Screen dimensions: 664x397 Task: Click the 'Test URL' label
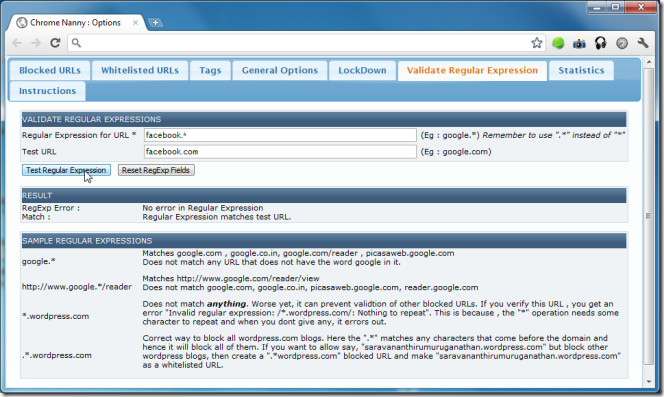[39, 152]
